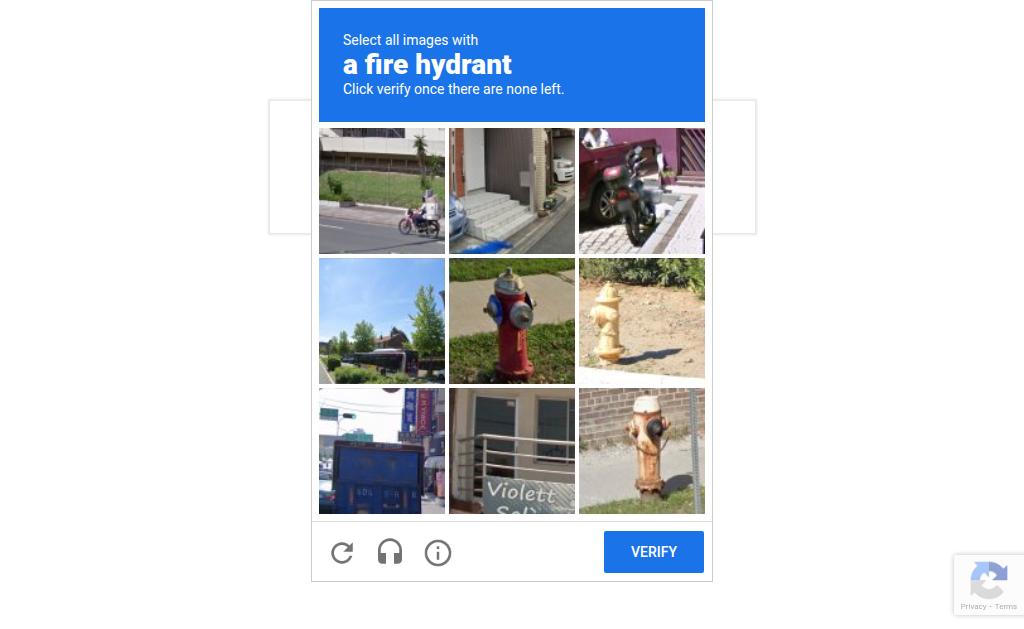Click the 'Select all images with' instruction
1024x629 pixels.
pyautogui.click(x=411, y=40)
